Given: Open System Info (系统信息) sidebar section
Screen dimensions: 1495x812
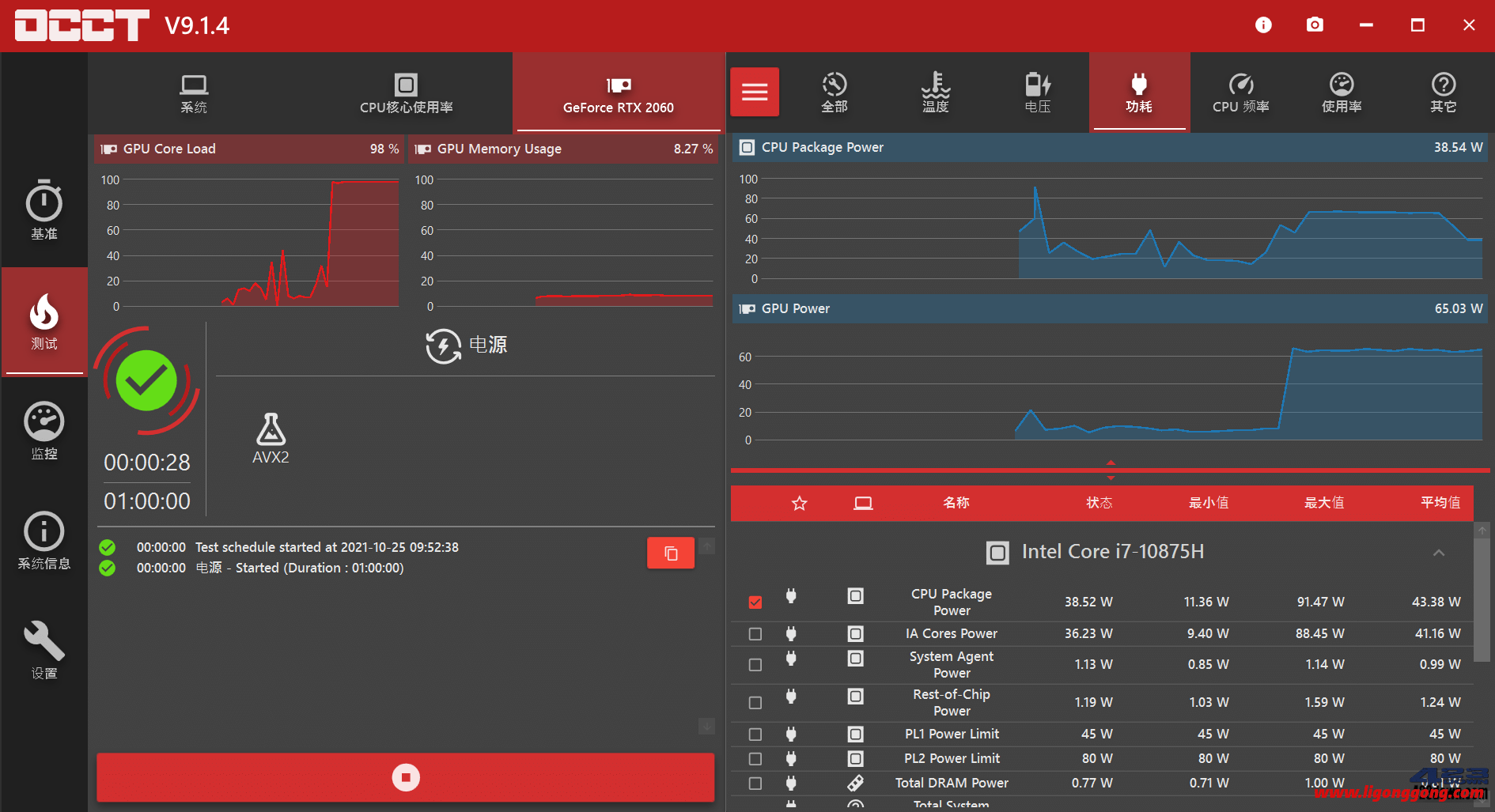Looking at the screenshot, I should point(44,541).
